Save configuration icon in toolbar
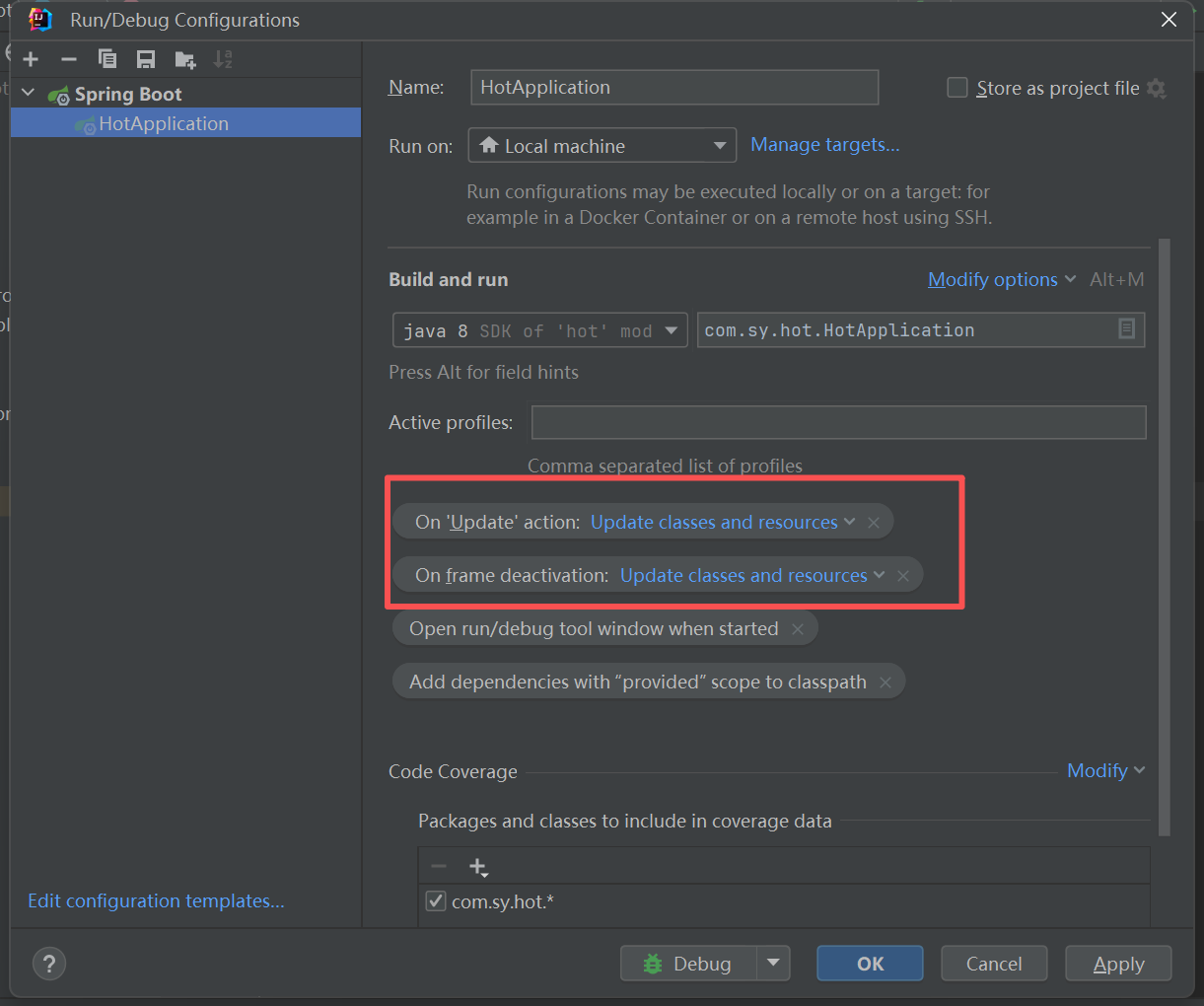Viewport: 1204px width, 1006px height. [x=146, y=59]
